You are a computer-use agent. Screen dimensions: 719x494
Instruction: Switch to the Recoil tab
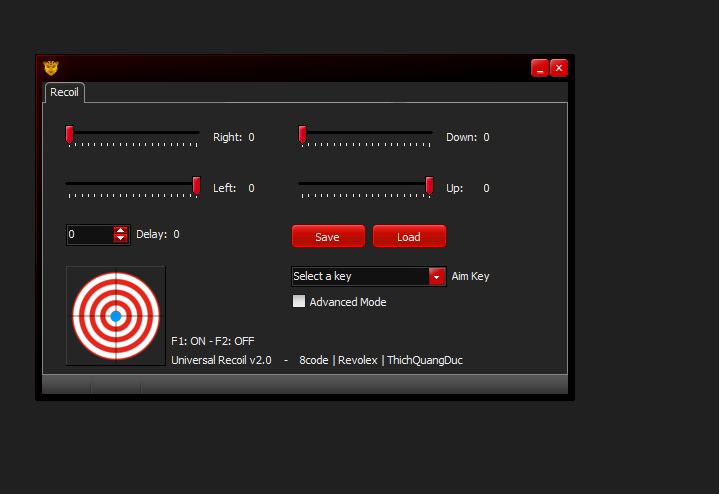click(65, 92)
